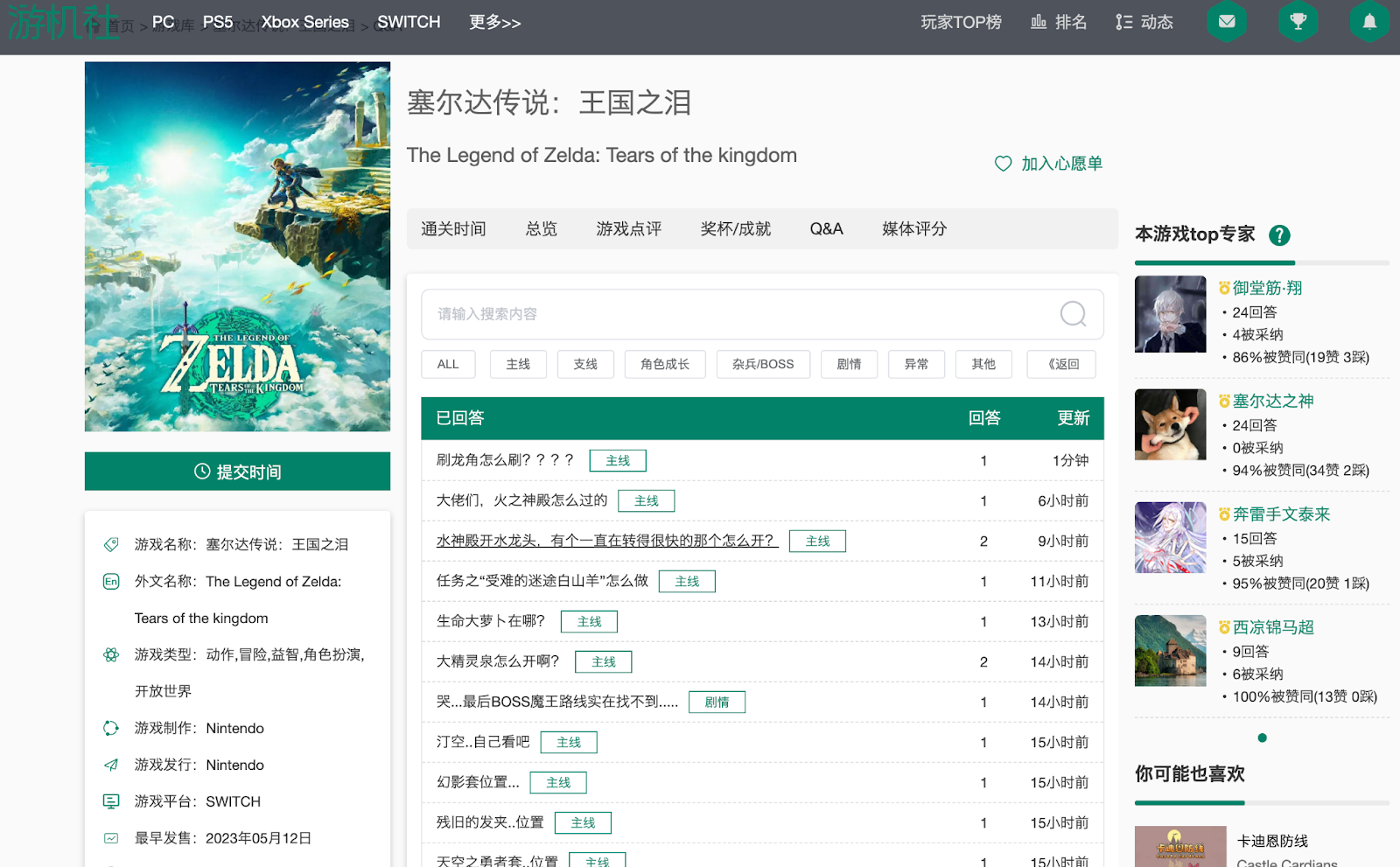Open the 奖杯/成就 tab
The width and height of the screenshot is (1400, 867).
[x=736, y=229]
